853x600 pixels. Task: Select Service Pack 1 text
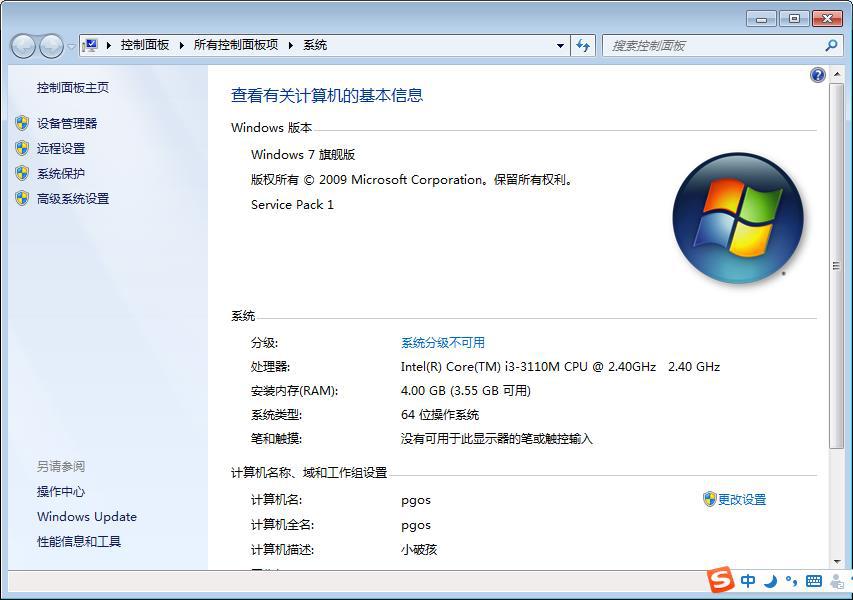click(x=292, y=205)
